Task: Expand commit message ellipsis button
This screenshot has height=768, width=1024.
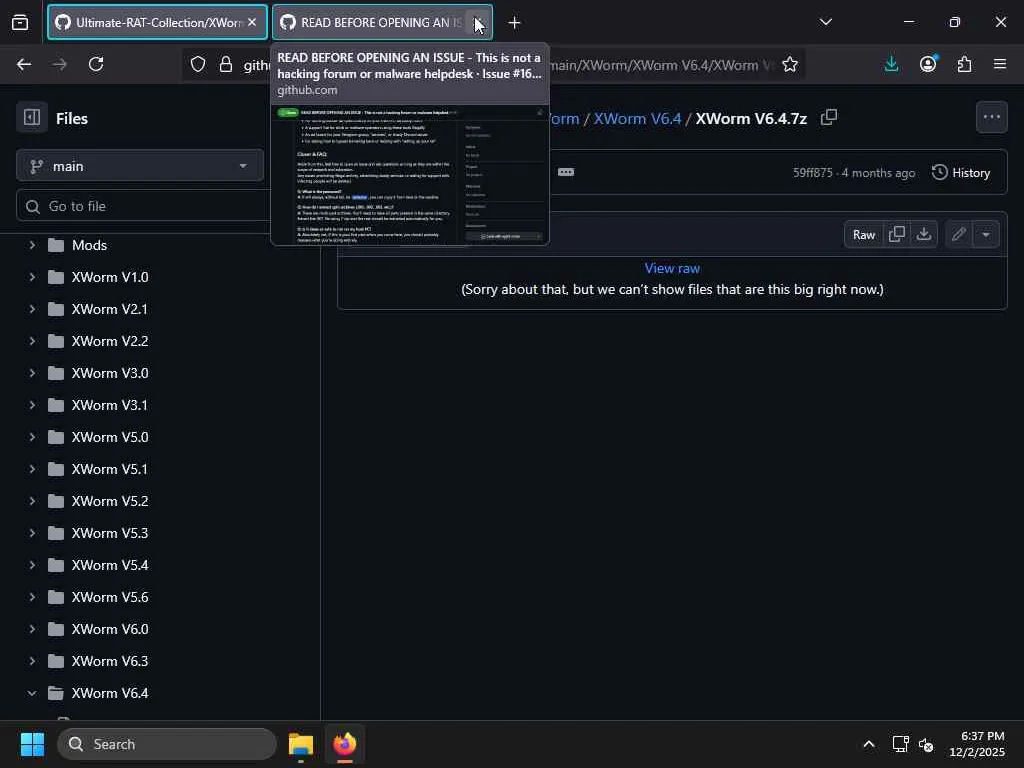Action: coord(566,172)
